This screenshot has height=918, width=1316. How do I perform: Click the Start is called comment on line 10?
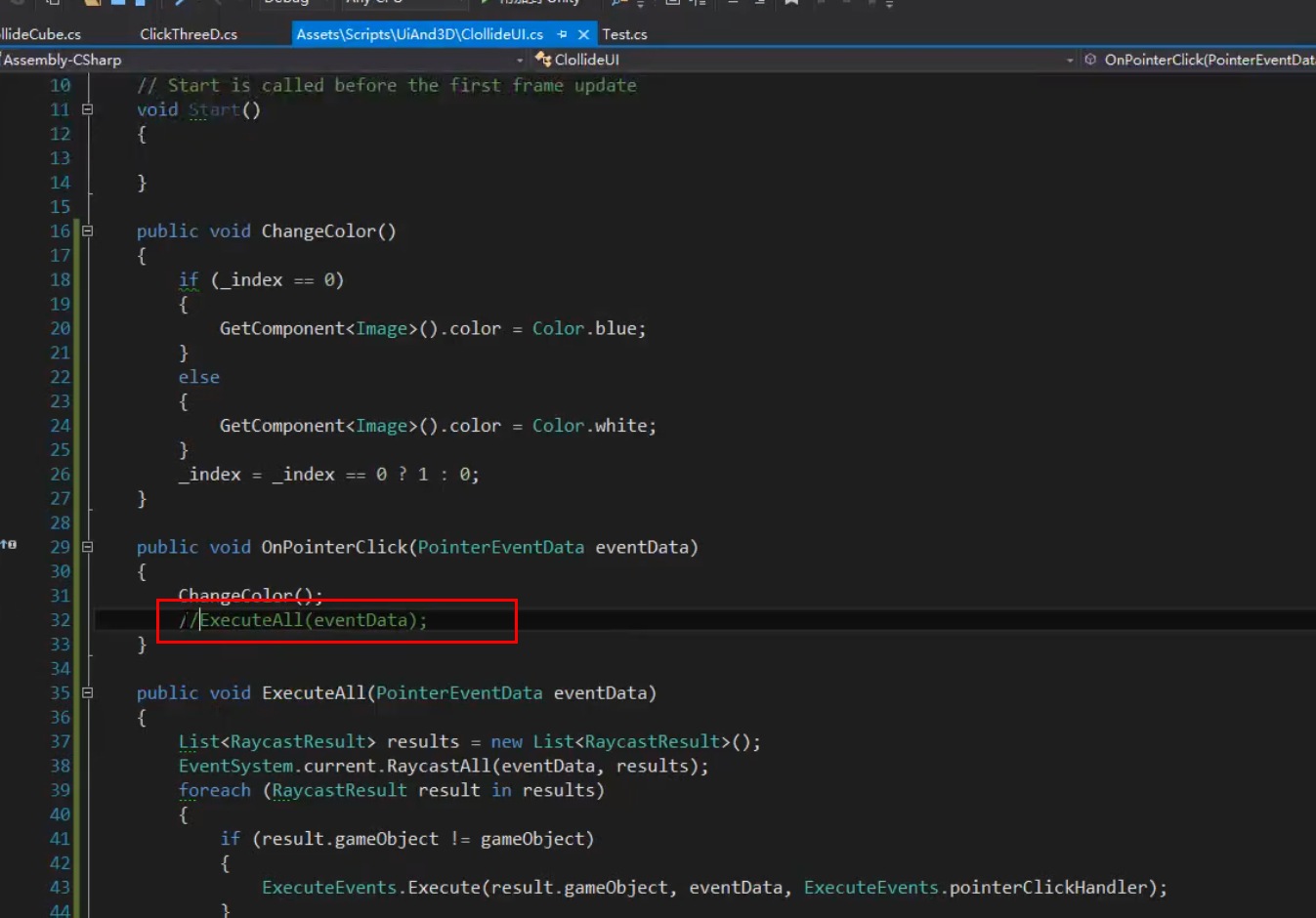click(x=387, y=85)
